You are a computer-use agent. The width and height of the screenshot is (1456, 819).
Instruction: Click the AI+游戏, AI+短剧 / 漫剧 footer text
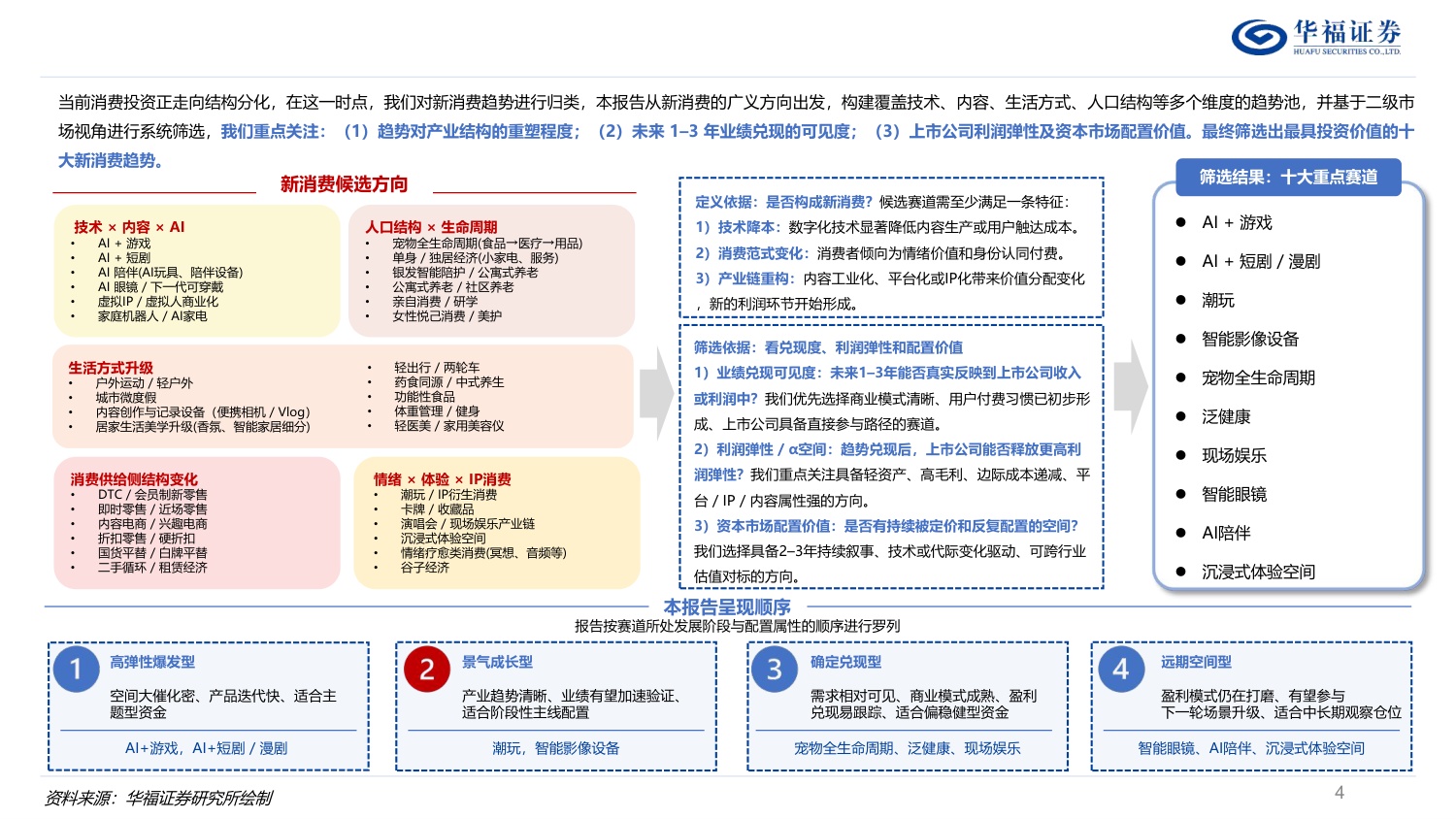206,748
